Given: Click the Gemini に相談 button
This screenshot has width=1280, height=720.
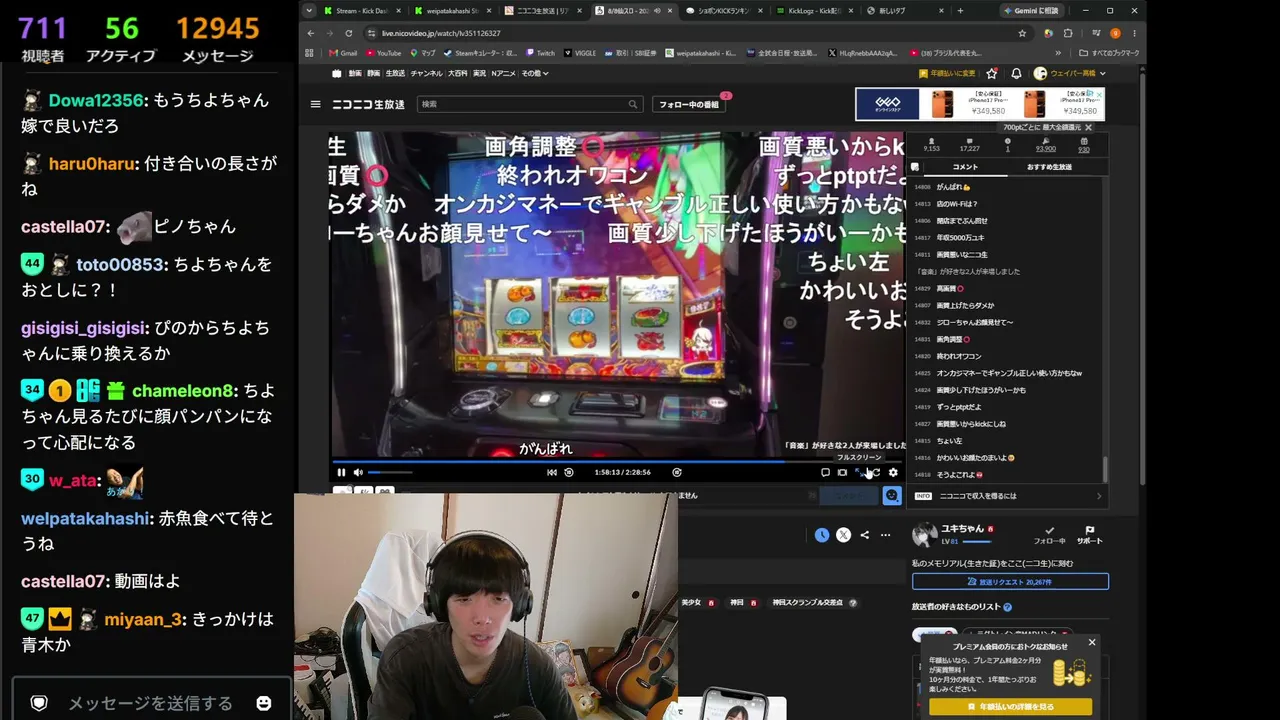Looking at the screenshot, I should pyautogui.click(x=1034, y=11).
